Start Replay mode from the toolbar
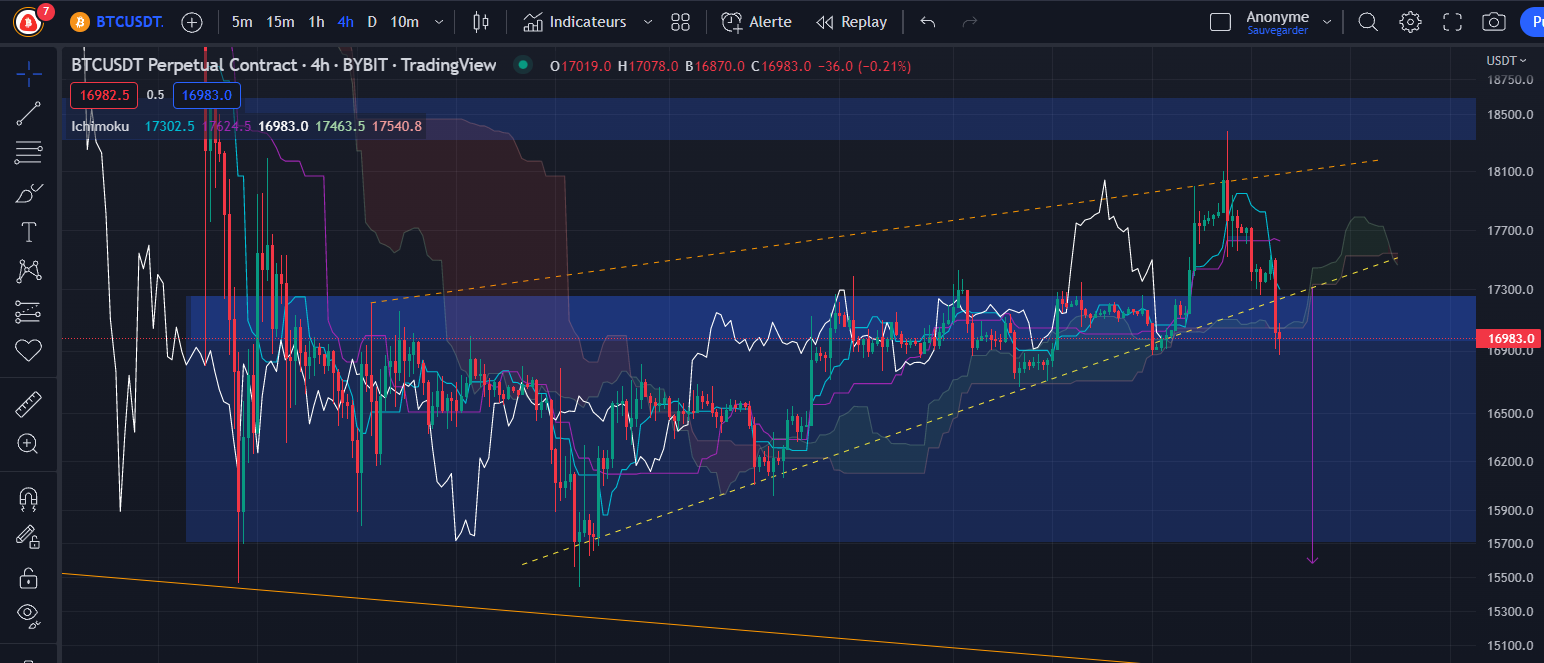Screen dimensions: 1544x663 (851, 21)
